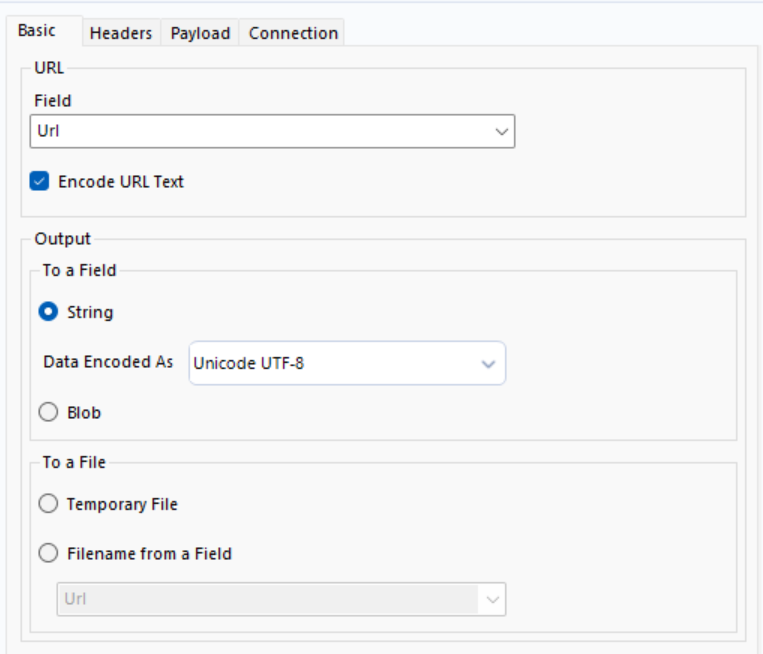Screen dimensions: 763x654
Task: Select the Basic tab
Action: pyautogui.click(x=36, y=31)
